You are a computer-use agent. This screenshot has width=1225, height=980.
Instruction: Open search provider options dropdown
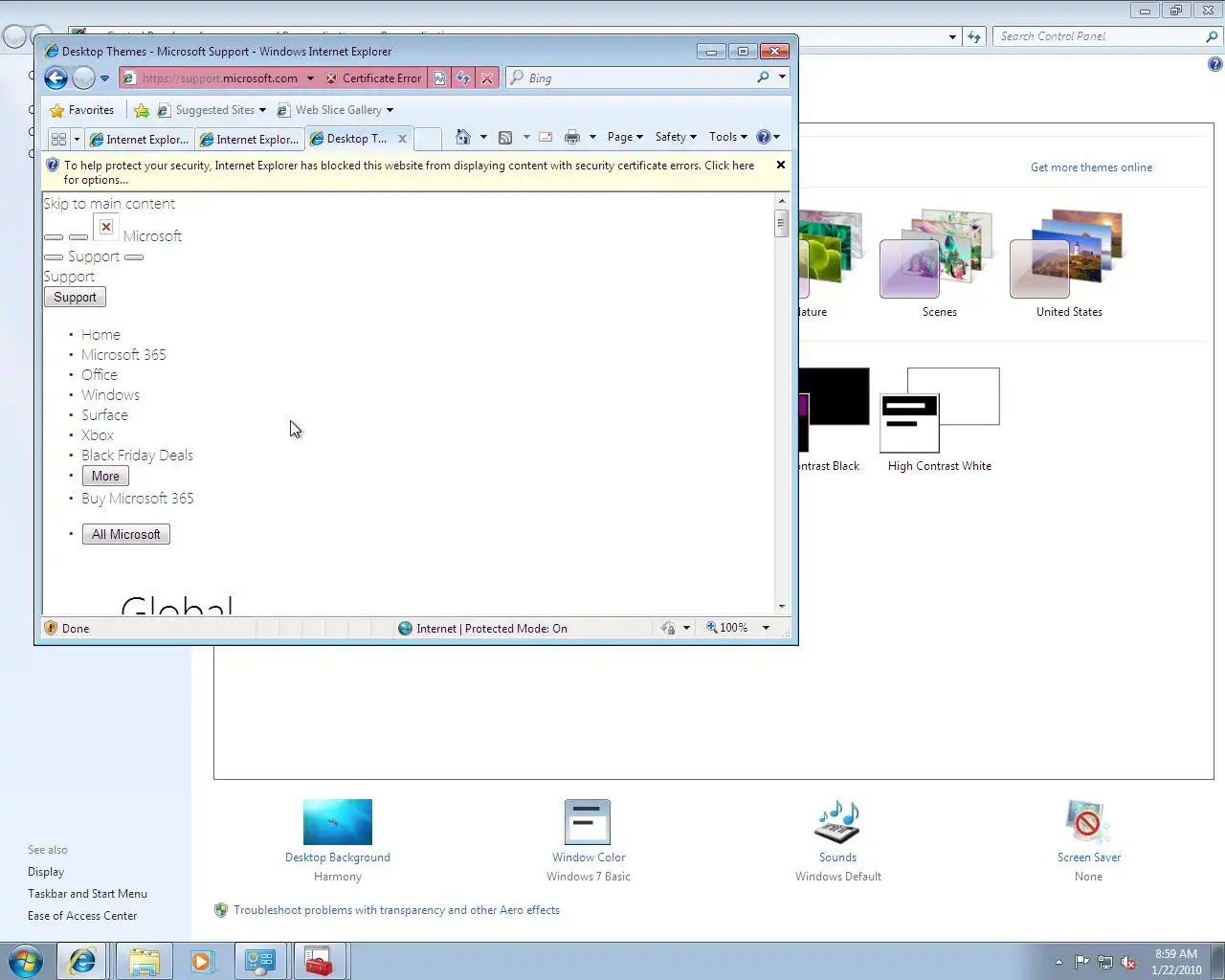tap(782, 78)
